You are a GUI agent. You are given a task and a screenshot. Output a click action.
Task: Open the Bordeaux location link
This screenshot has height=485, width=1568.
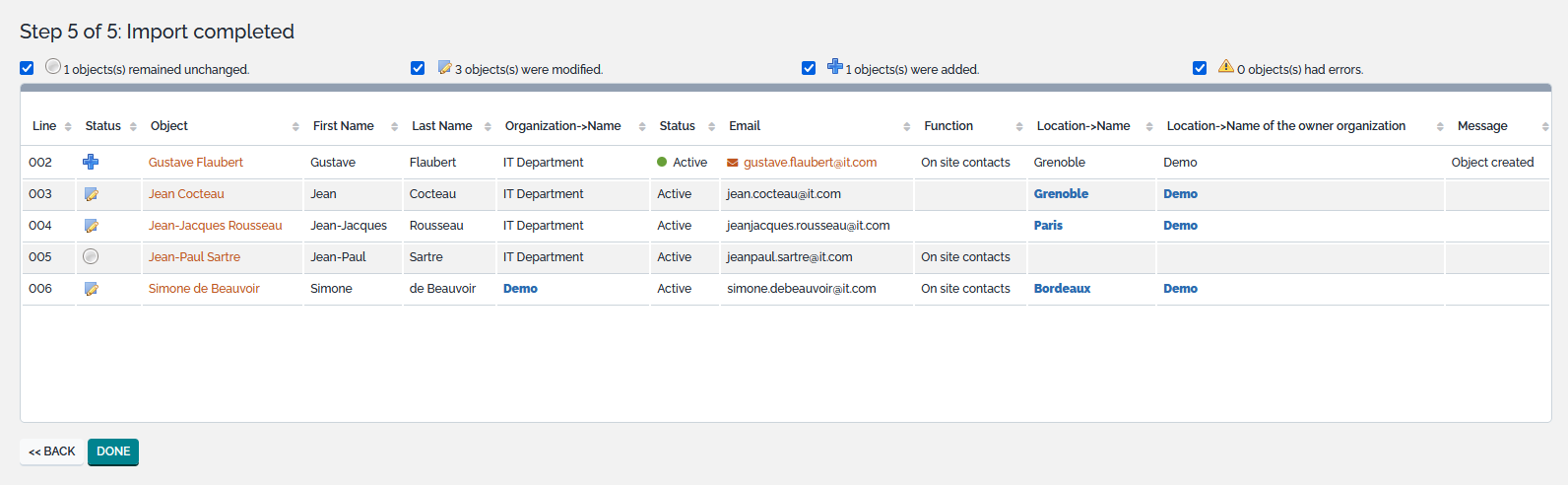[1062, 289]
